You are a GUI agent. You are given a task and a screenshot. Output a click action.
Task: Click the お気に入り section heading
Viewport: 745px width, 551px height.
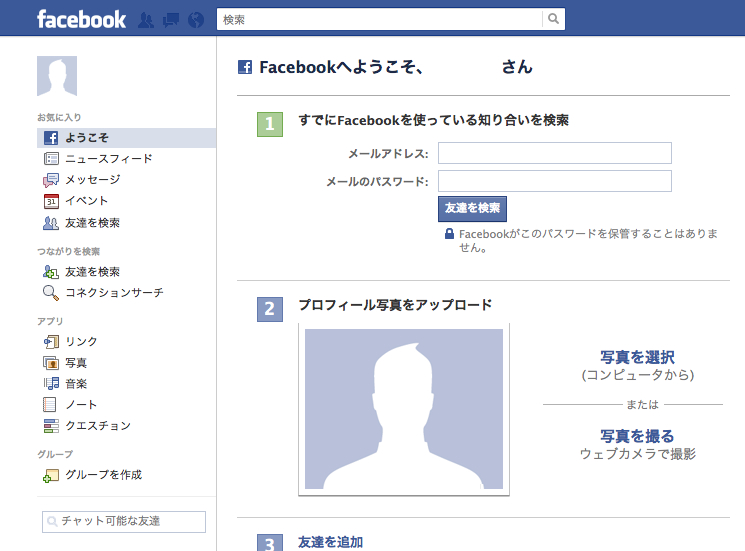[59, 117]
